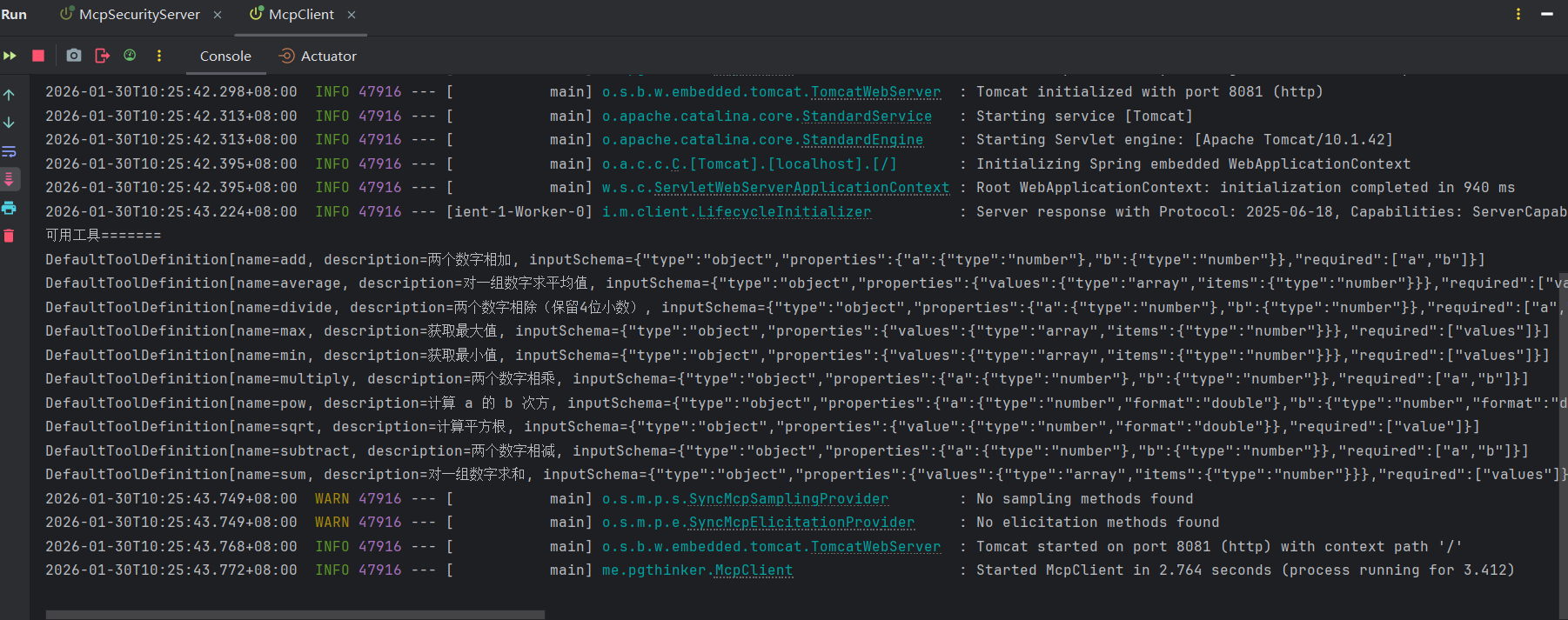Viewport: 1568px width, 620px height.
Task: Click 'No elicitation methods found' message
Action: [x=1097, y=523]
